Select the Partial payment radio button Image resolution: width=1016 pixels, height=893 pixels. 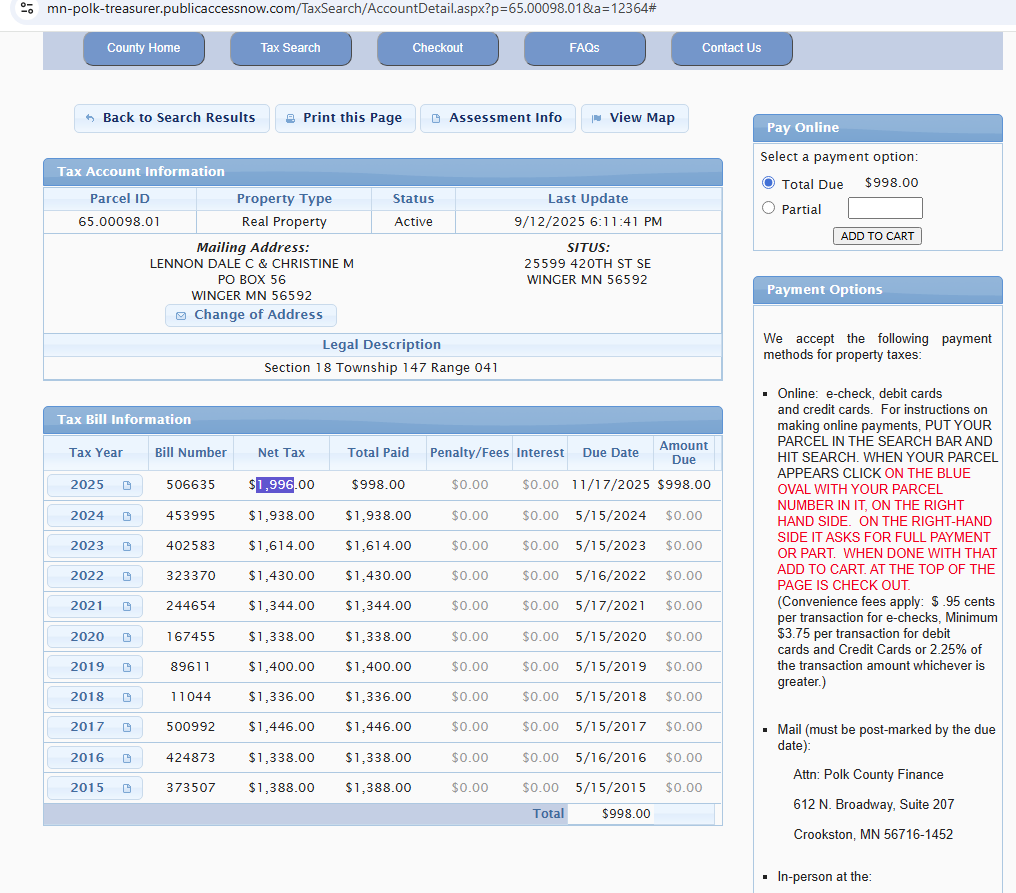pos(768,208)
